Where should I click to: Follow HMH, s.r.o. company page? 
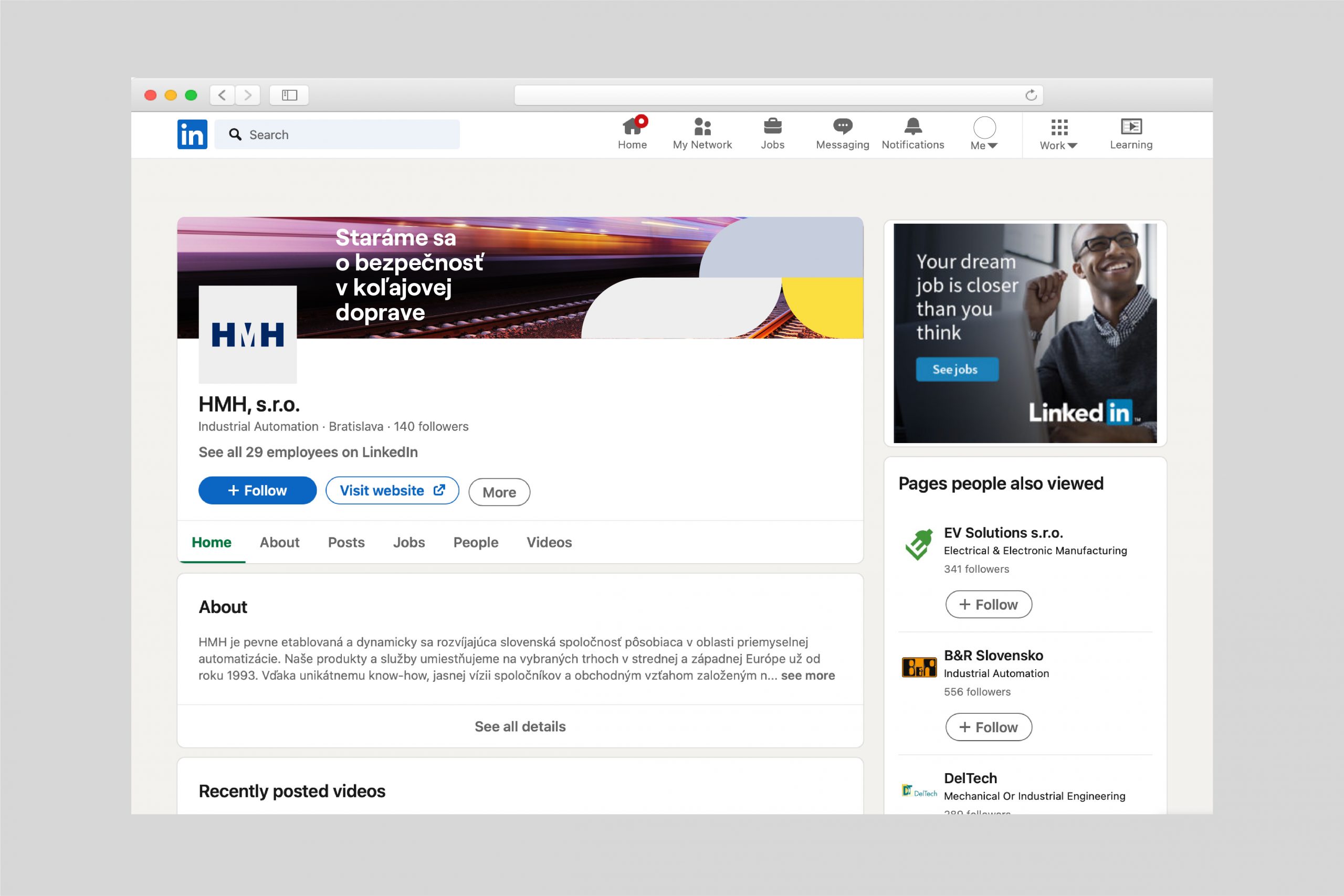click(x=257, y=490)
